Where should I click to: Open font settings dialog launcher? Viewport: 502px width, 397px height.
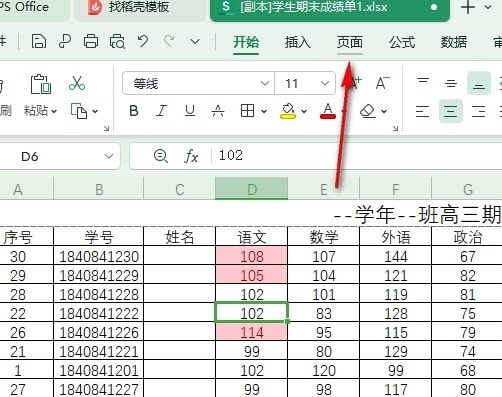(395, 128)
